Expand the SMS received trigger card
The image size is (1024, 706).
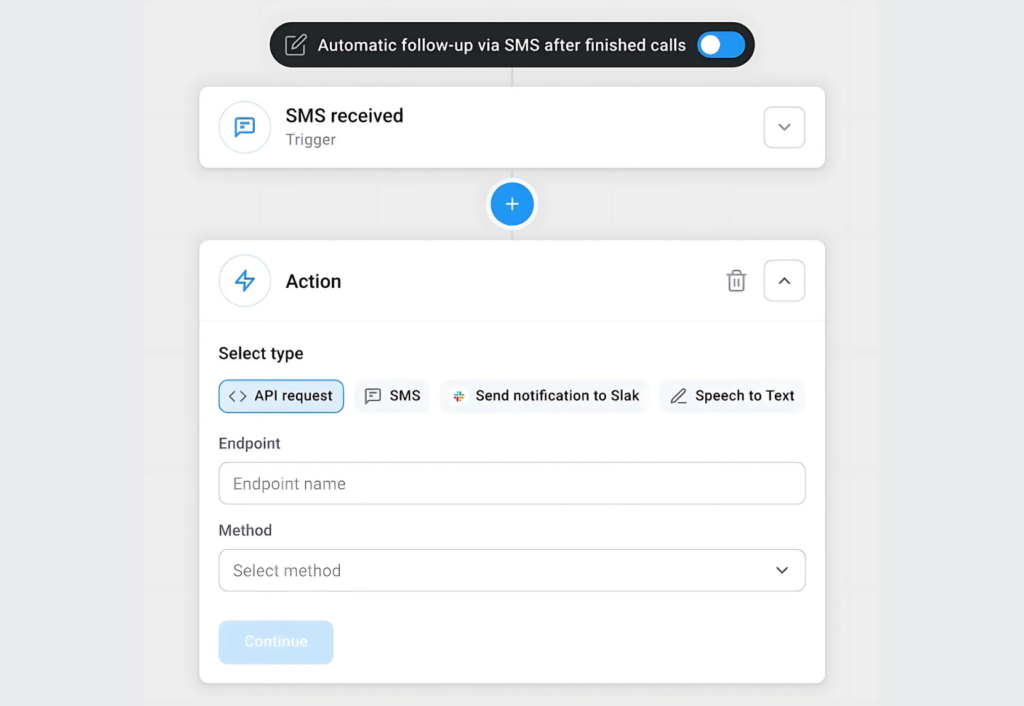[x=784, y=127]
